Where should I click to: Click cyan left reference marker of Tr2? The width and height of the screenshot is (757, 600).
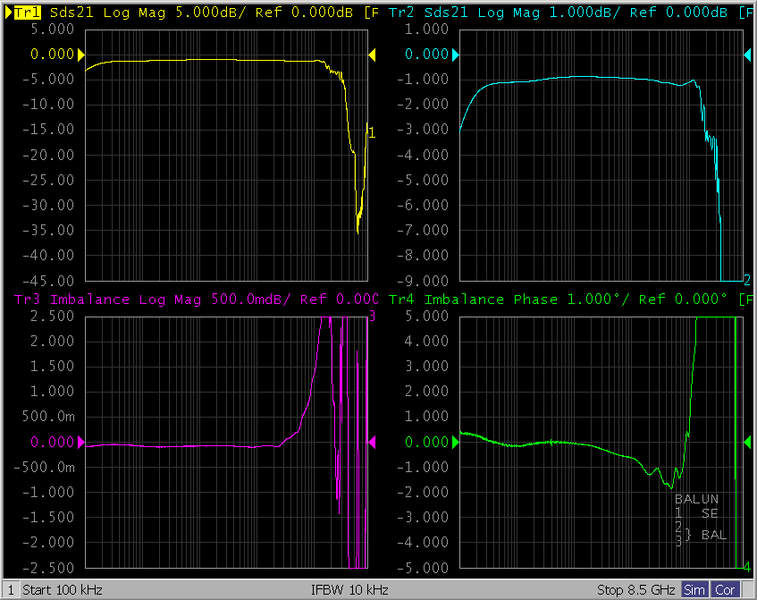coord(455,55)
